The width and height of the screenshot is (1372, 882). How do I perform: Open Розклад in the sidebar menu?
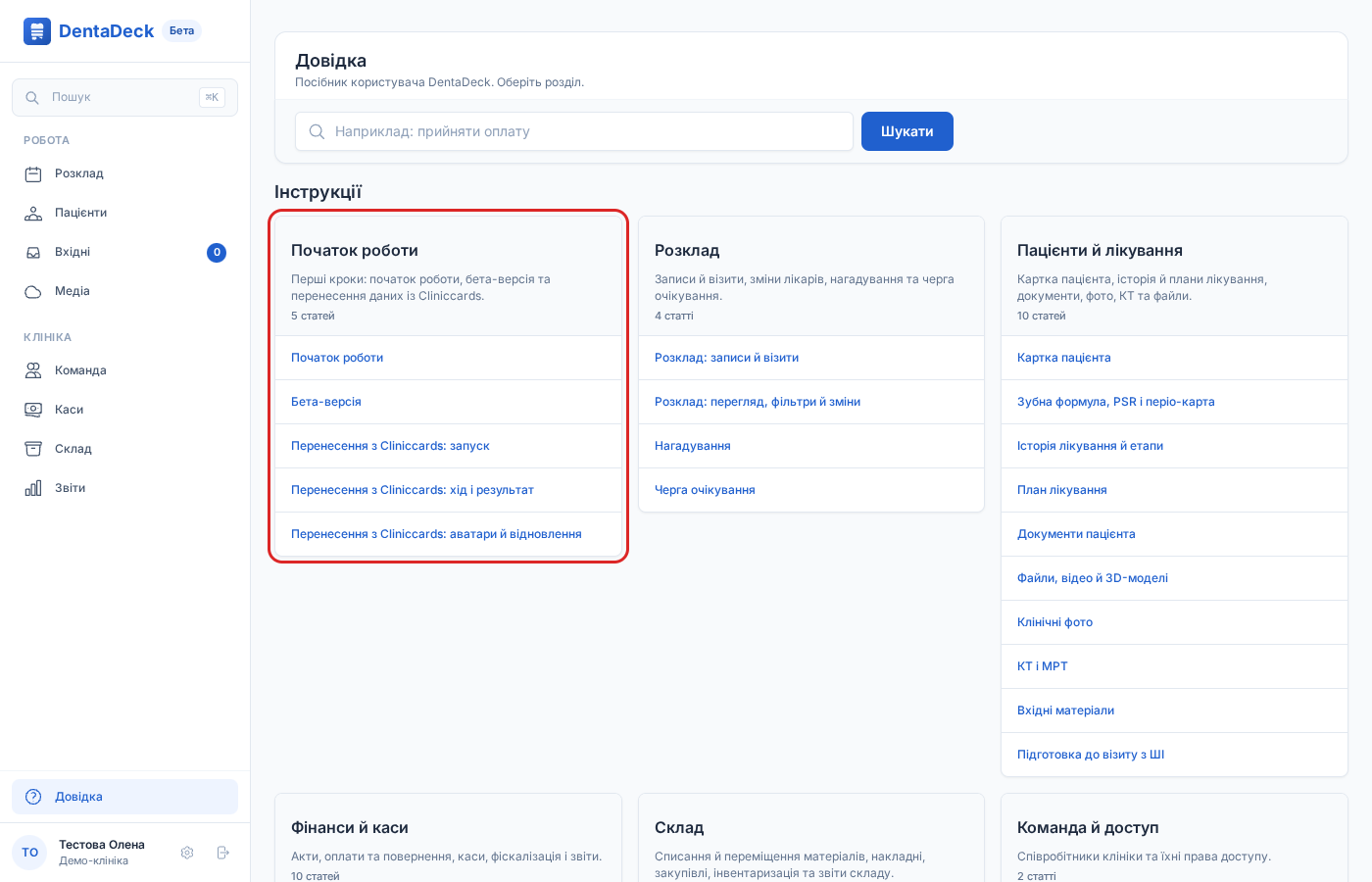click(125, 174)
